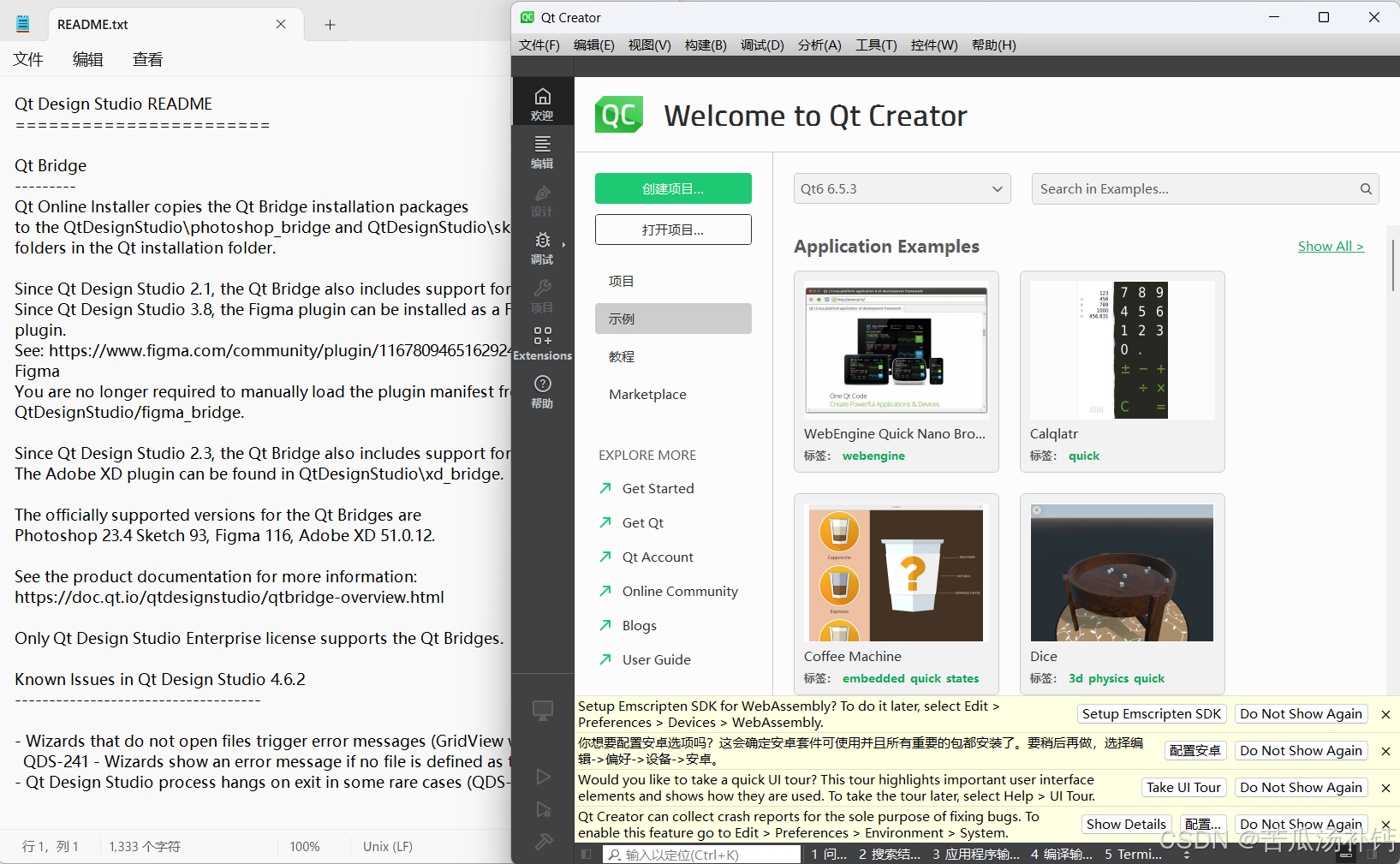Click the 打开项目 button
Screen dimensions: 1400x864
point(673,229)
